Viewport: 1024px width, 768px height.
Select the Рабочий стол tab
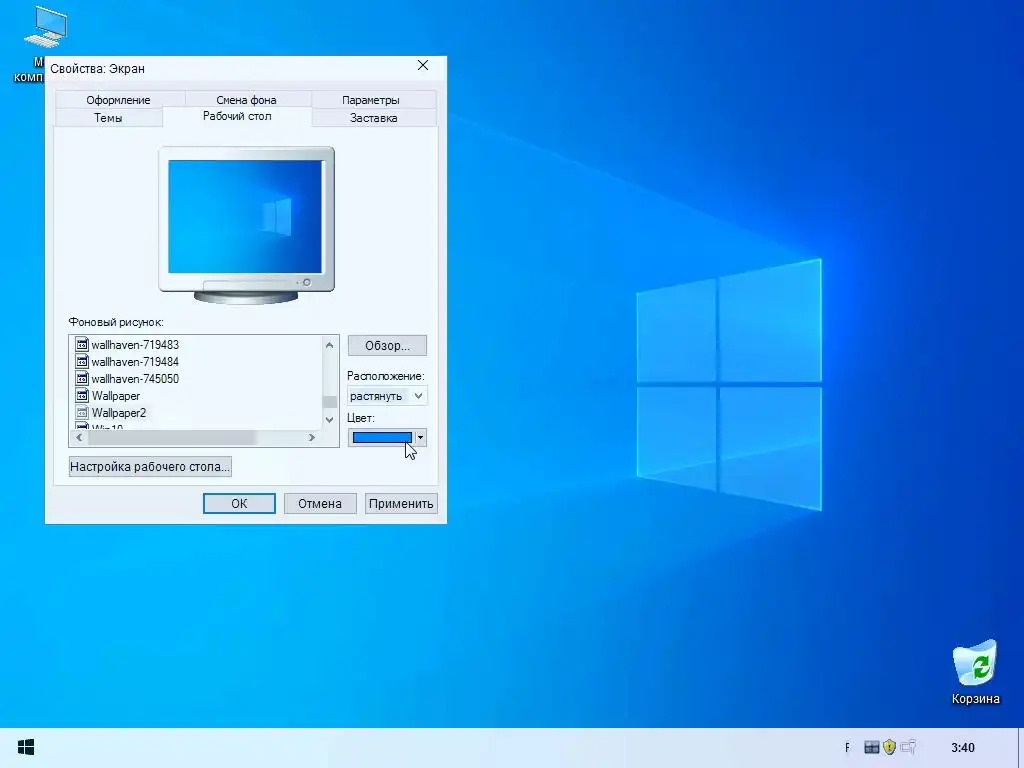(237, 116)
